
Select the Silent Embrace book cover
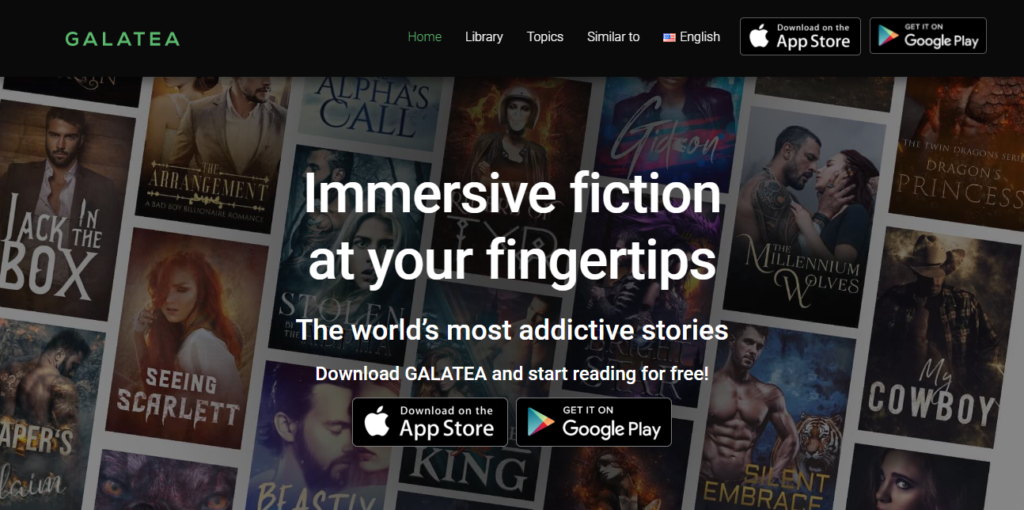[776, 418]
